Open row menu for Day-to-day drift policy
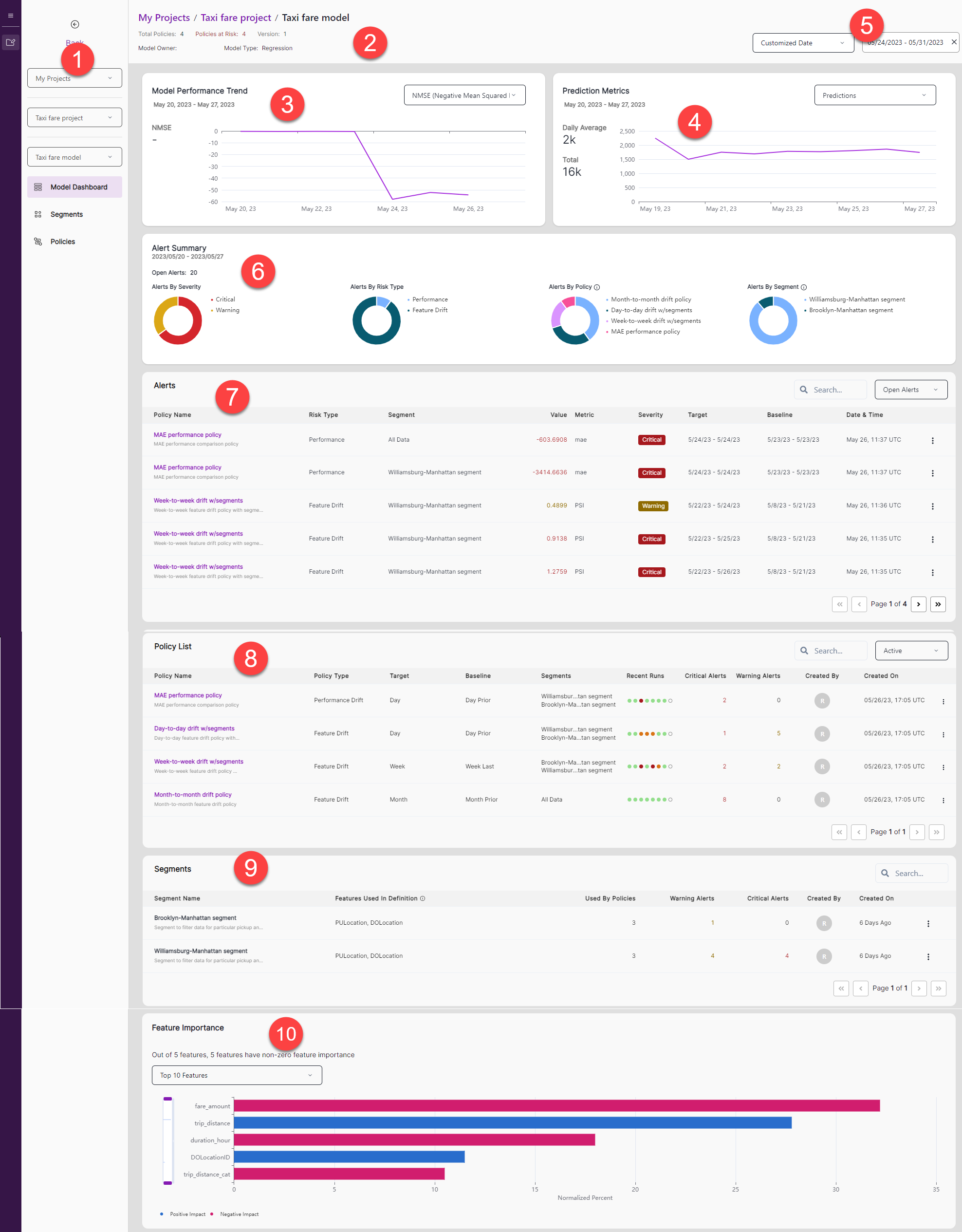962x1232 pixels. coord(943,734)
